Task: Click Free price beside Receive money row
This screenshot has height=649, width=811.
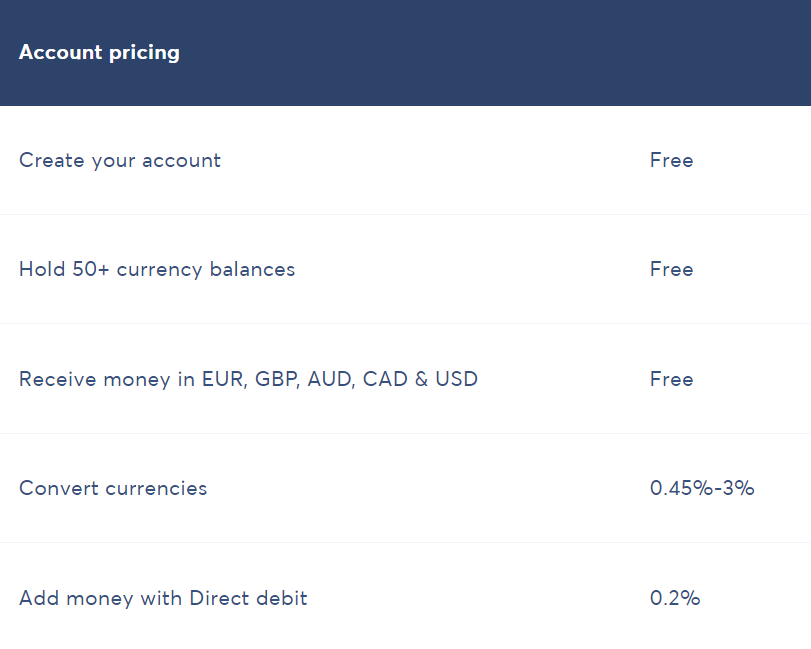Action: [671, 379]
